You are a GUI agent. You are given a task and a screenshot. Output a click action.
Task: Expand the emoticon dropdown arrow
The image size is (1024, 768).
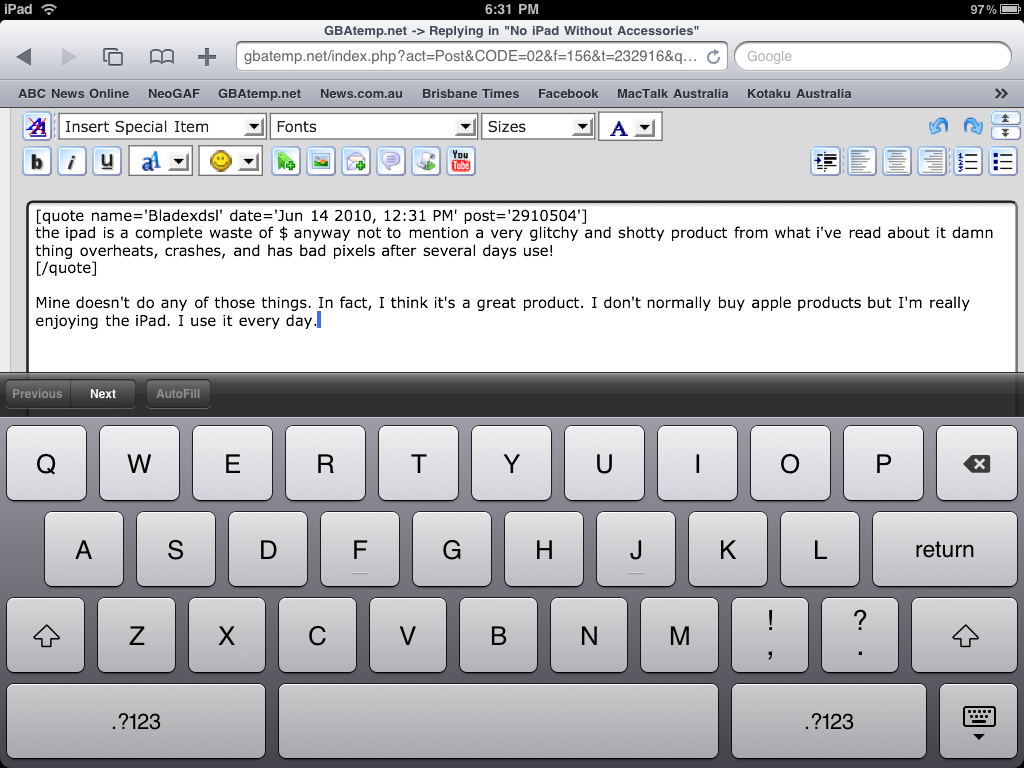point(248,162)
